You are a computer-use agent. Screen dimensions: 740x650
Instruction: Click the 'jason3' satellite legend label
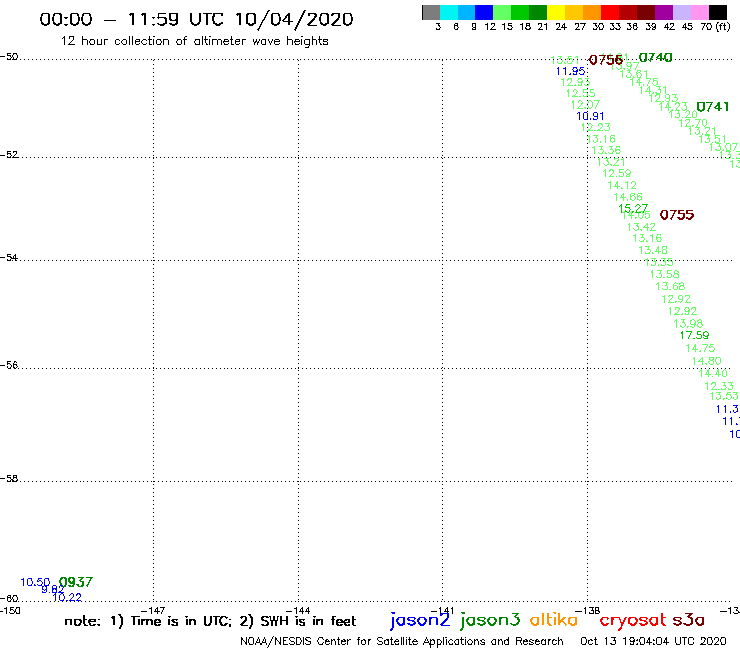pyautogui.click(x=490, y=620)
